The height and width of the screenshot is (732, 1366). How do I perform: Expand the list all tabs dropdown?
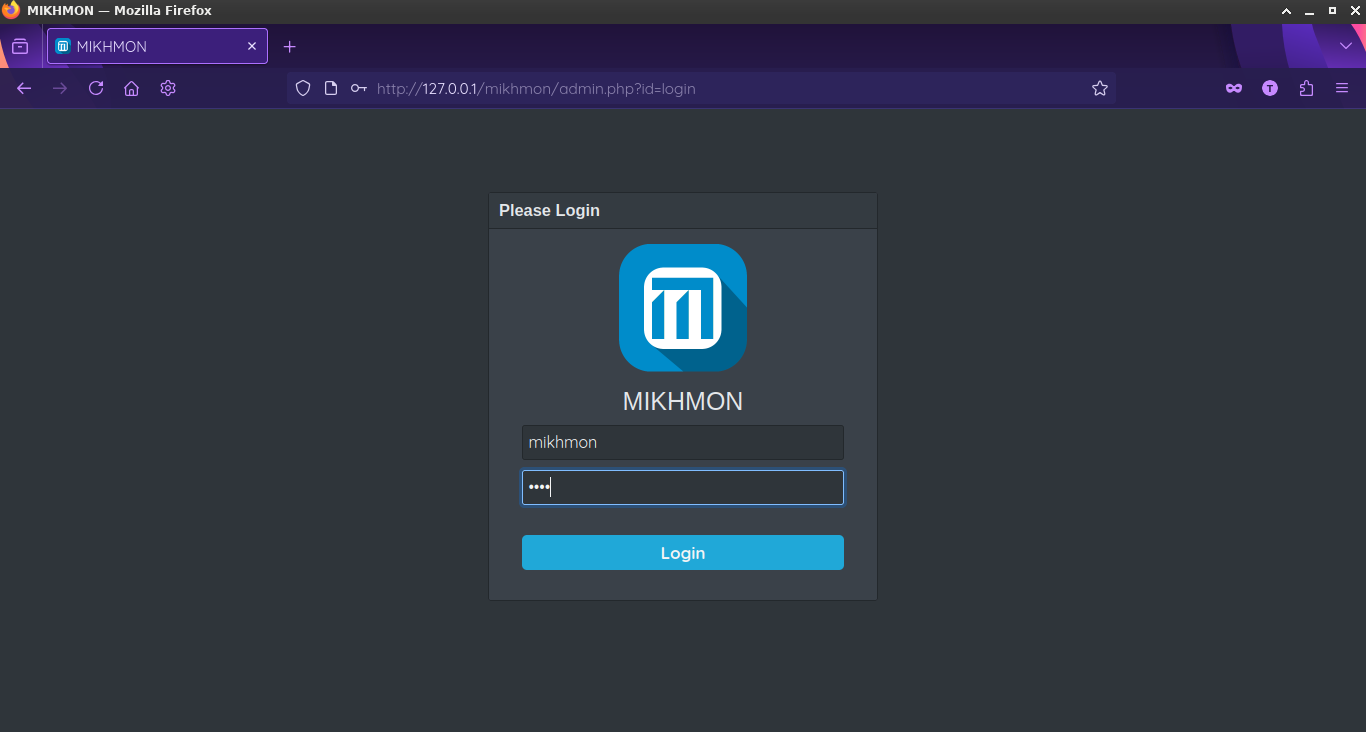[1346, 46]
